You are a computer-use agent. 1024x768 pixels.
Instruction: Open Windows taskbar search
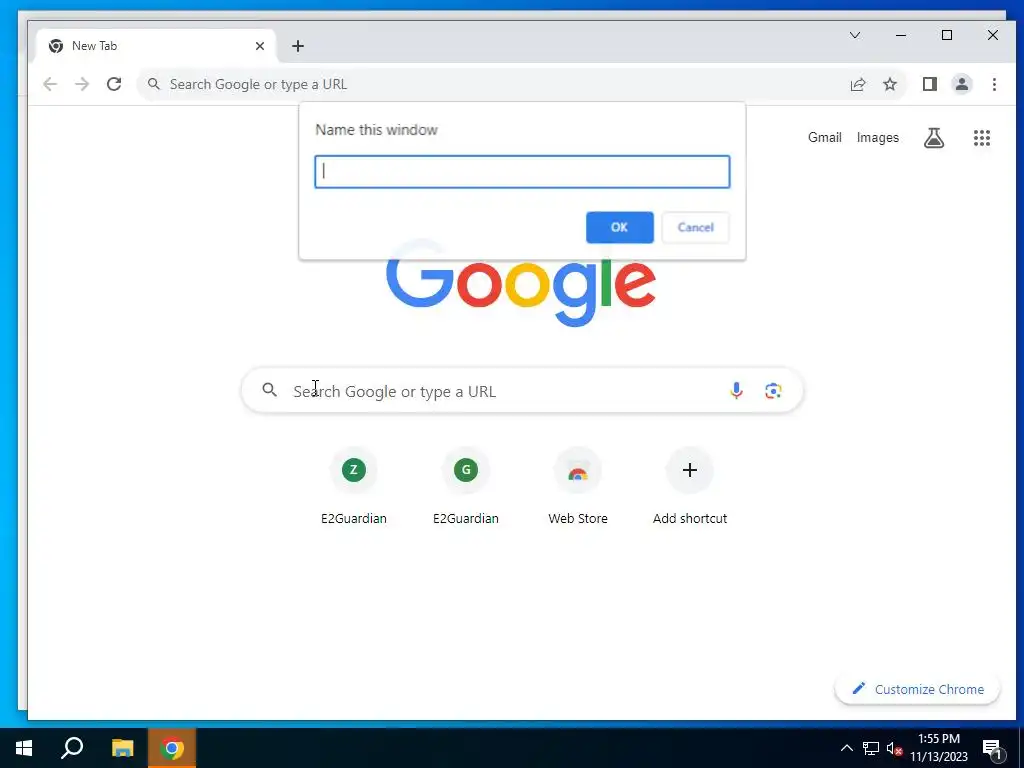click(72, 748)
